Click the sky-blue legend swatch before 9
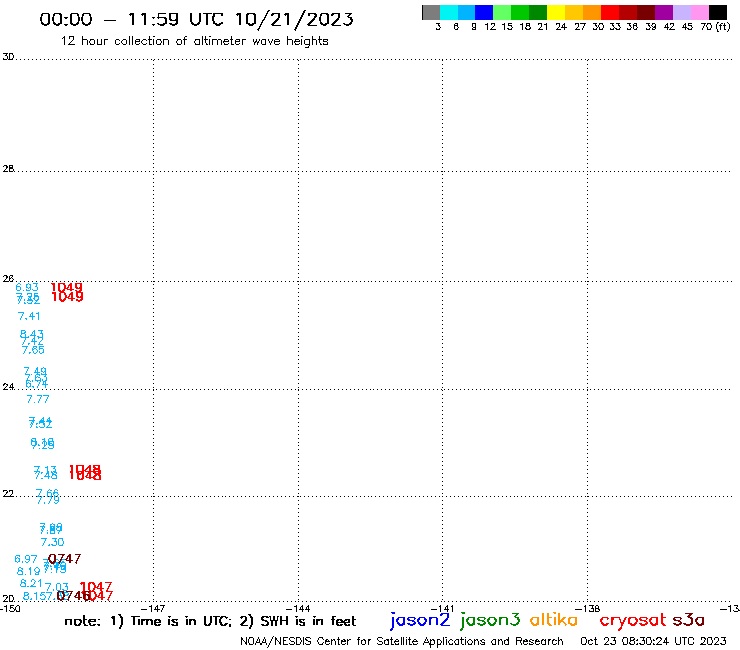This screenshot has width=740, height=650. pos(466,12)
